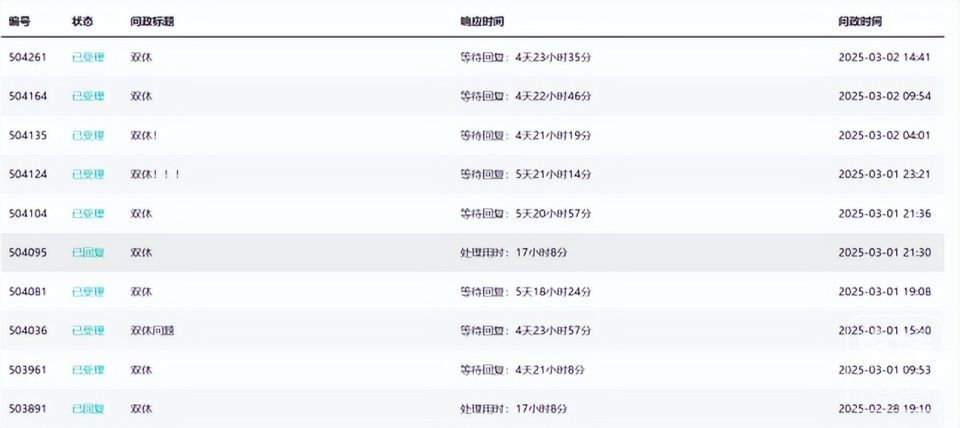Sort by the 问政时间 column header
960x428 pixels.
[860, 21]
